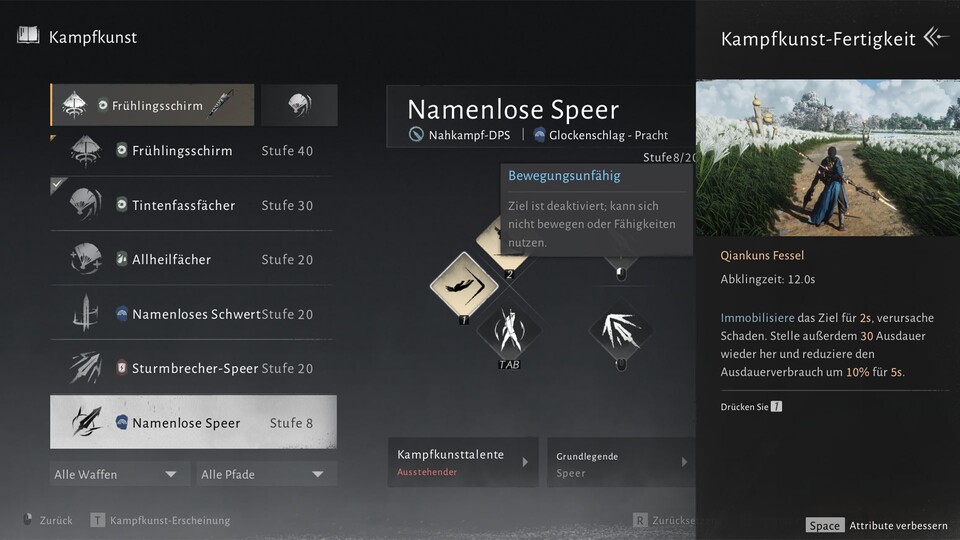Select the triple-spear skill diamond icon
This screenshot has height=540, width=960.
(621, 329)
